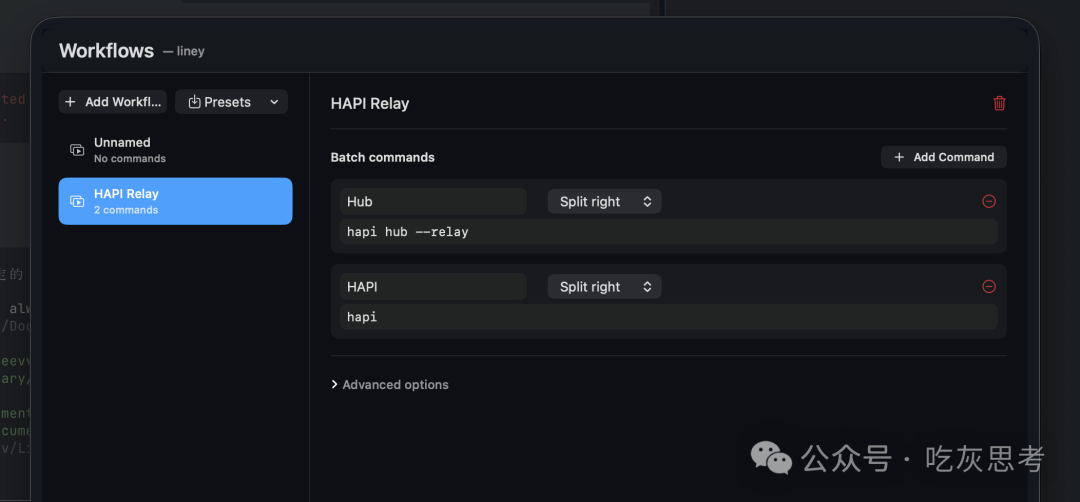This screenshot has width=1080, height=502.
Task: Open the Split right dropdown for HAPI
Action: tap(604, 286)
